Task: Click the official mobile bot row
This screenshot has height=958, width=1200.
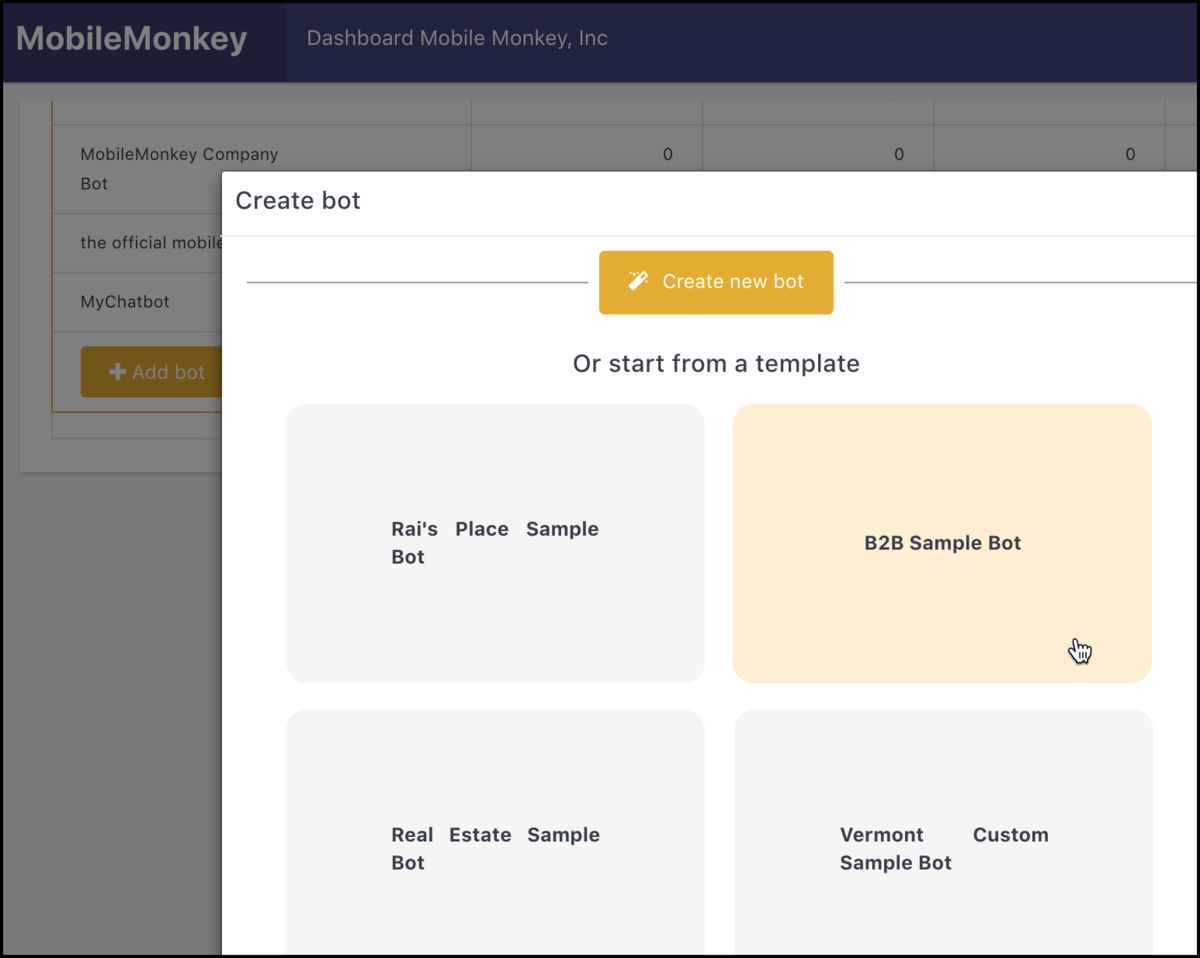Action: click(137, 243)
